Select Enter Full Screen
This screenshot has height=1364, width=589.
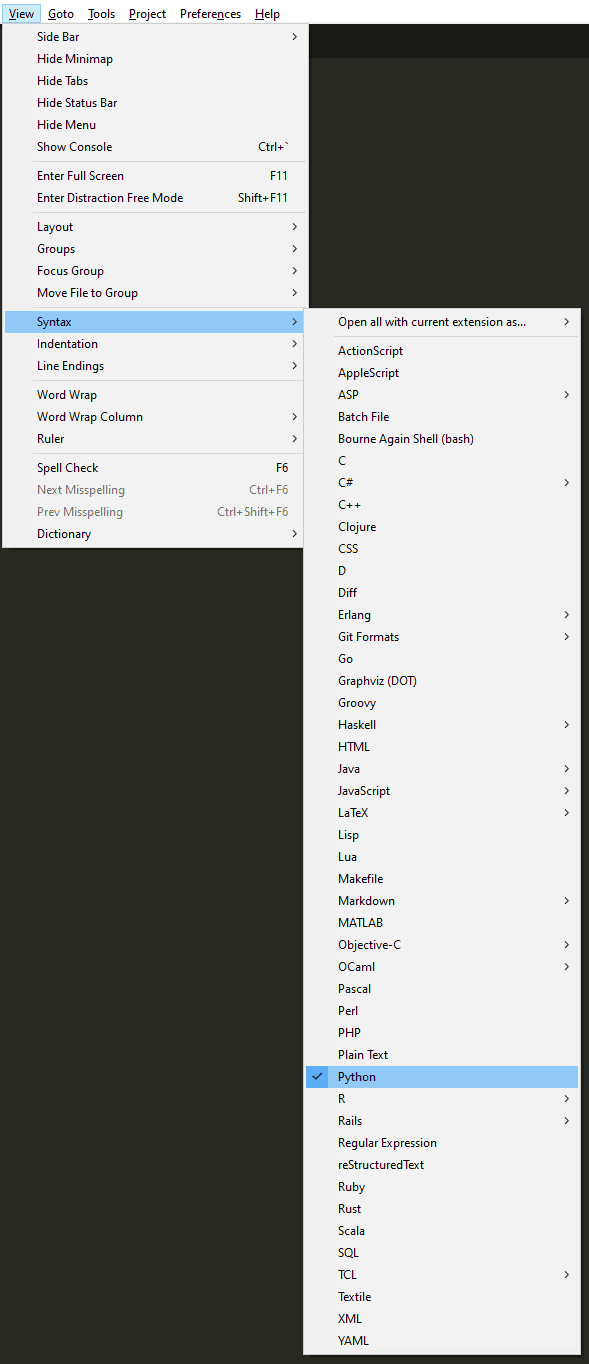(x=155, y=176)
